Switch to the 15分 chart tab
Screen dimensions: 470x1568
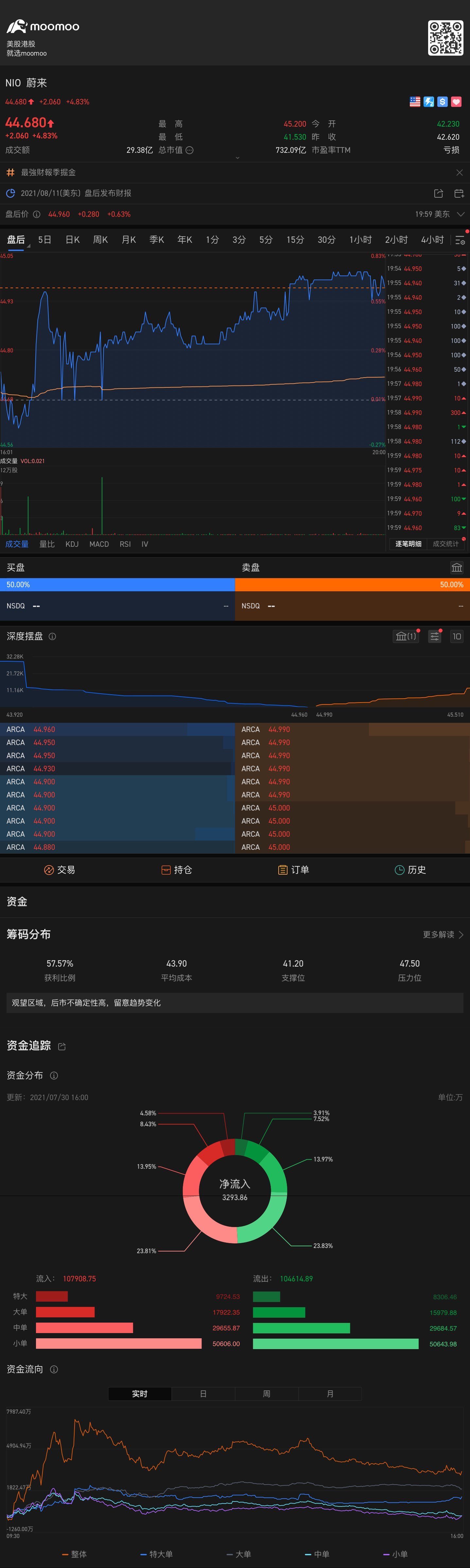coord(295,240)
